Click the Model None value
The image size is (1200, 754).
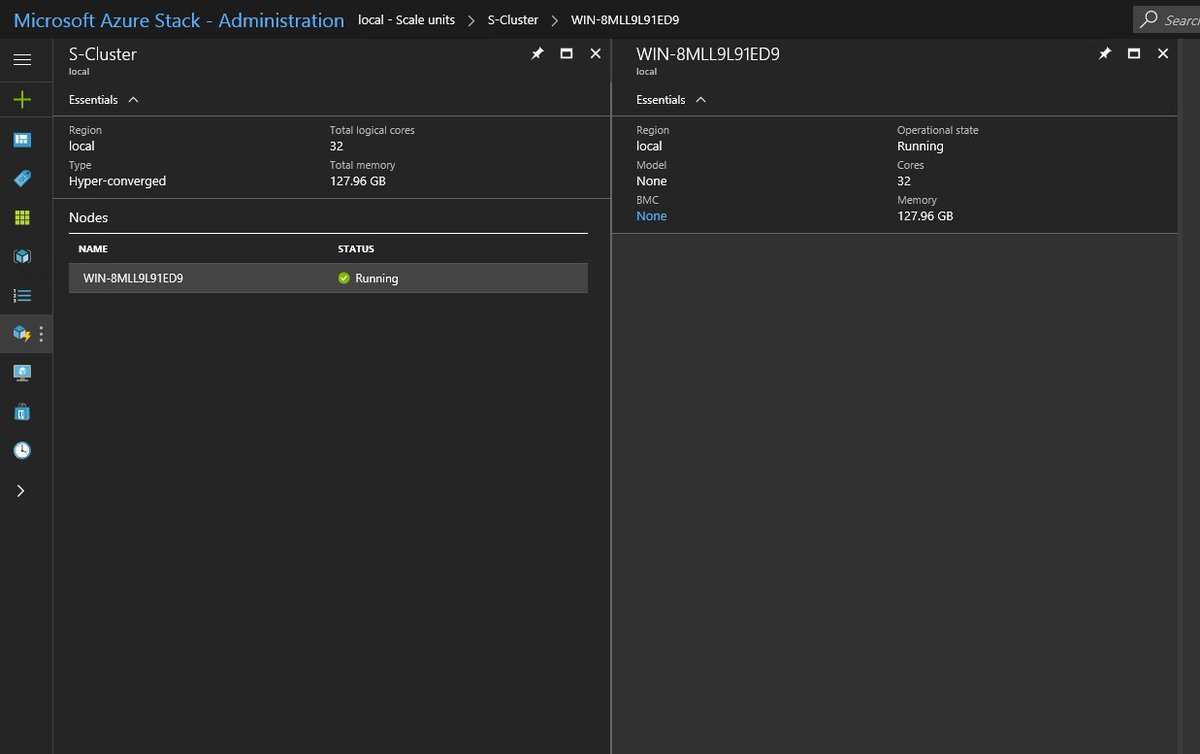click(x=651, y=181)
